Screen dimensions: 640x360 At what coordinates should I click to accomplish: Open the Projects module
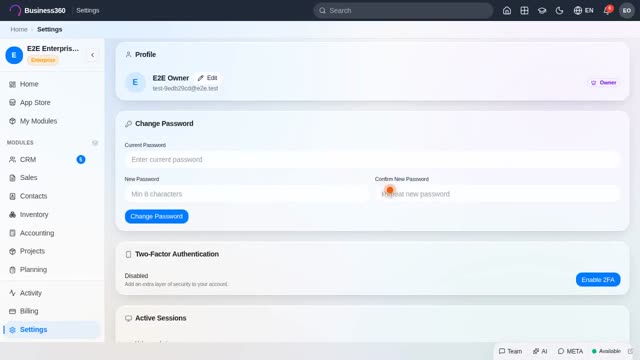(51, 251)
